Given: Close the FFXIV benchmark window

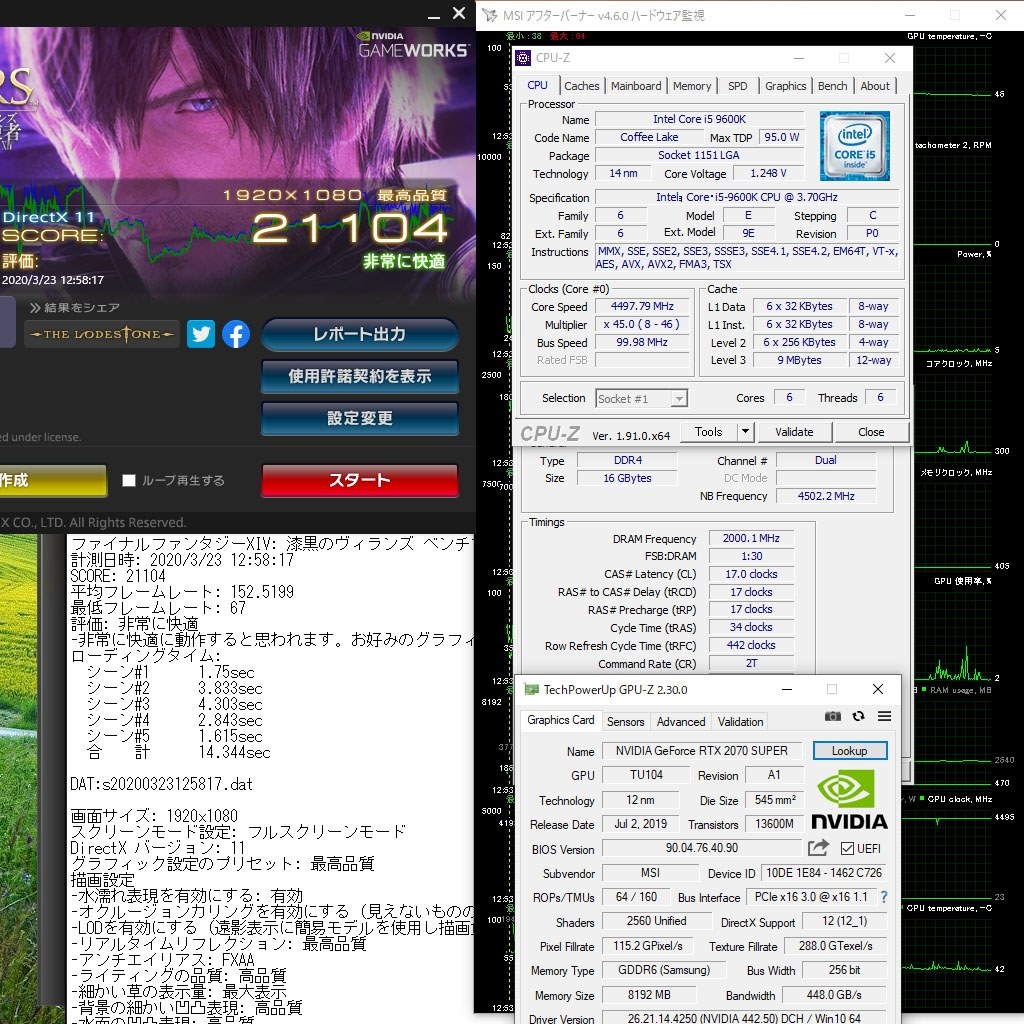Looking at the screenshot, I should pyautogui.click(x=459, y=13).
